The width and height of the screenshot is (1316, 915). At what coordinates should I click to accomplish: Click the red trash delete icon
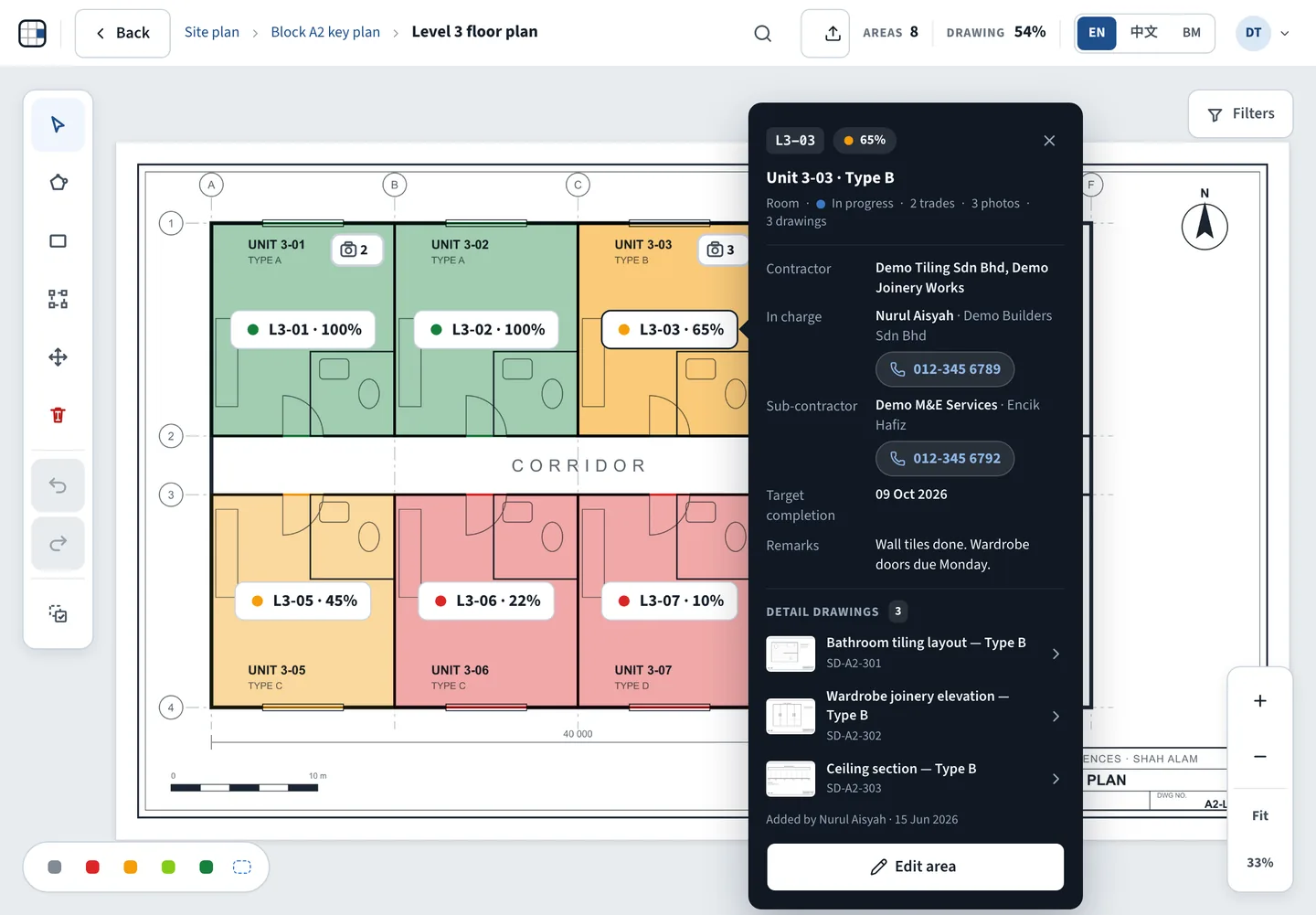[58, 415]
